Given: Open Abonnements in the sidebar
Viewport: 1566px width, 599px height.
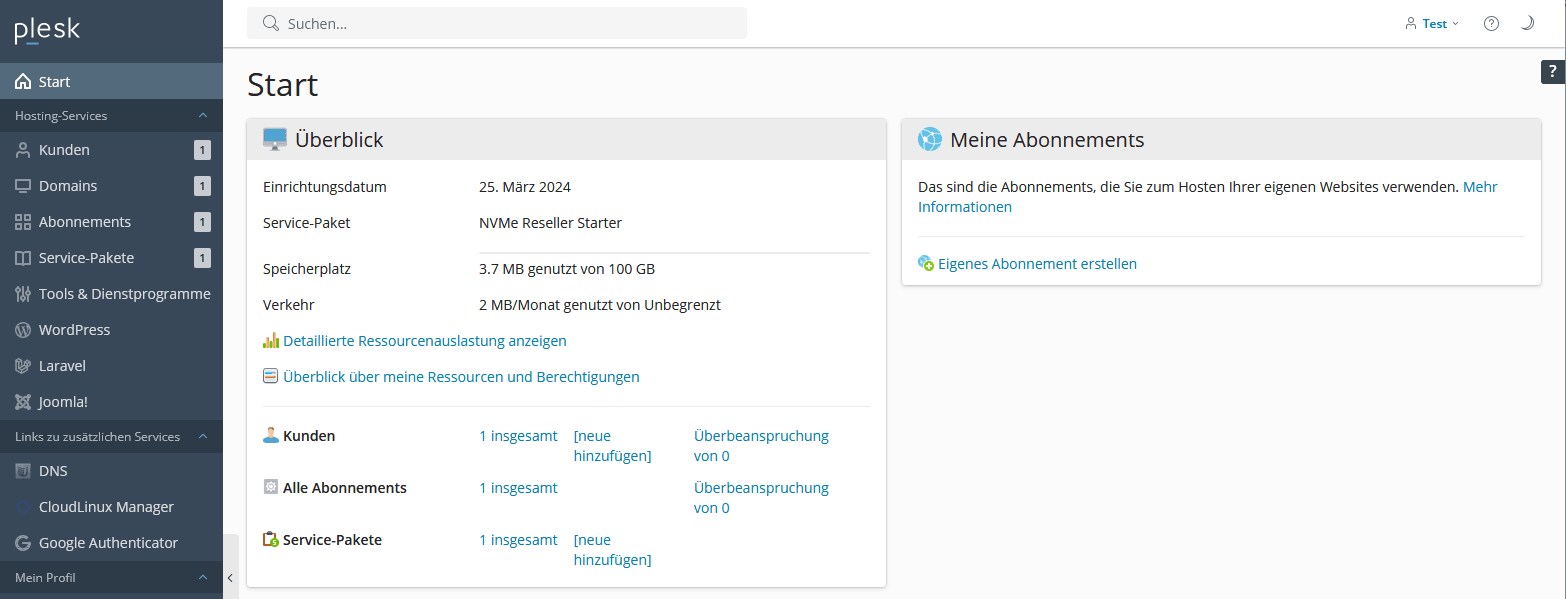Looking at the screenshot, I should pyautogui.click(x=85, y=222).
